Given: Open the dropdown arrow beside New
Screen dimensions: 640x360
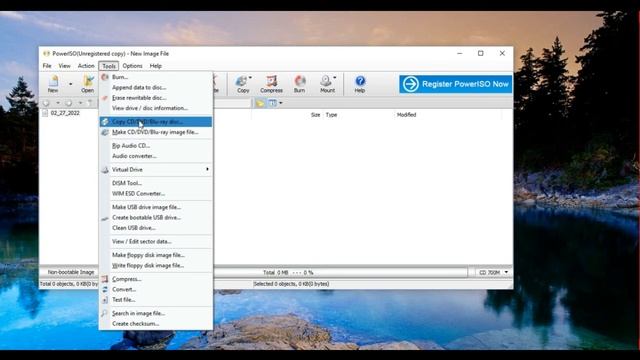Looking at the screenshot, I should (71, 84).
